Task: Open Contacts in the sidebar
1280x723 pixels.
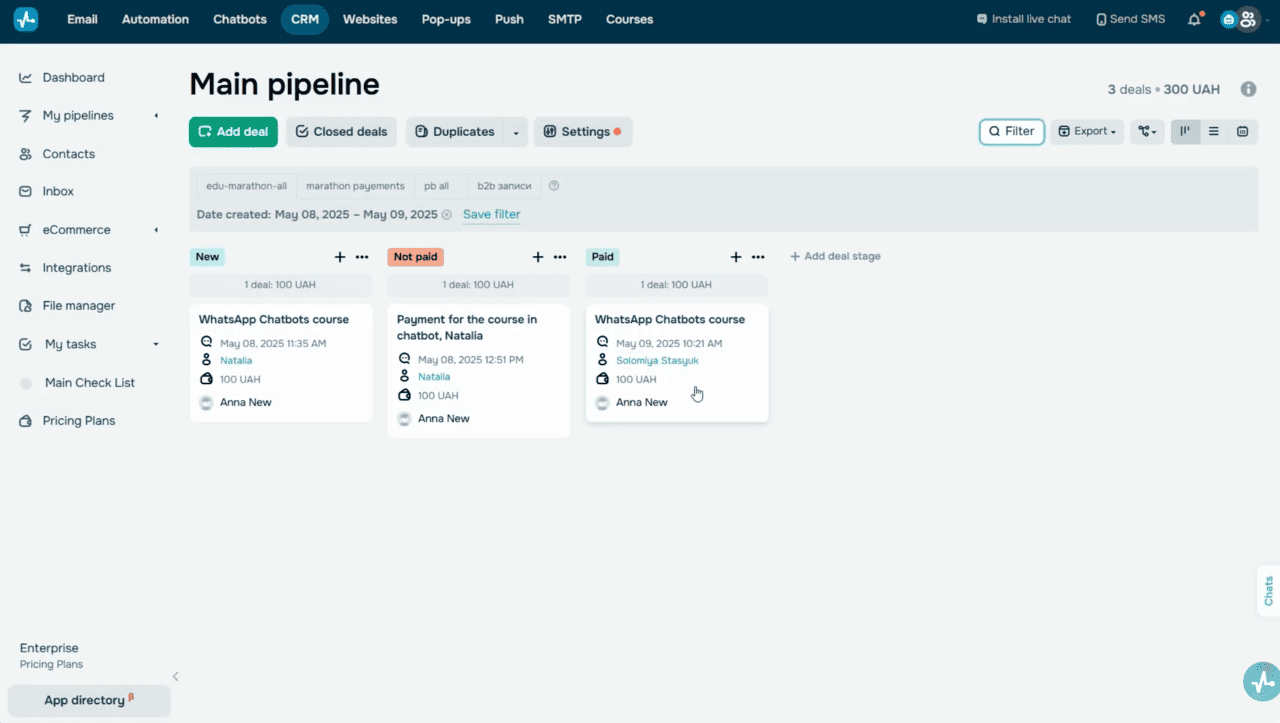Action: (x=68, y=154)
